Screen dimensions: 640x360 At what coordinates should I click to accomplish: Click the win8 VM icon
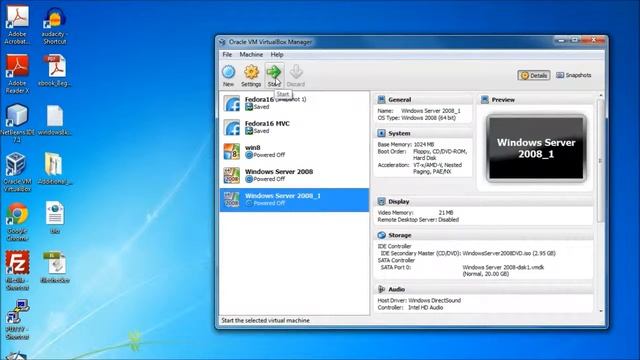[232, 151]
